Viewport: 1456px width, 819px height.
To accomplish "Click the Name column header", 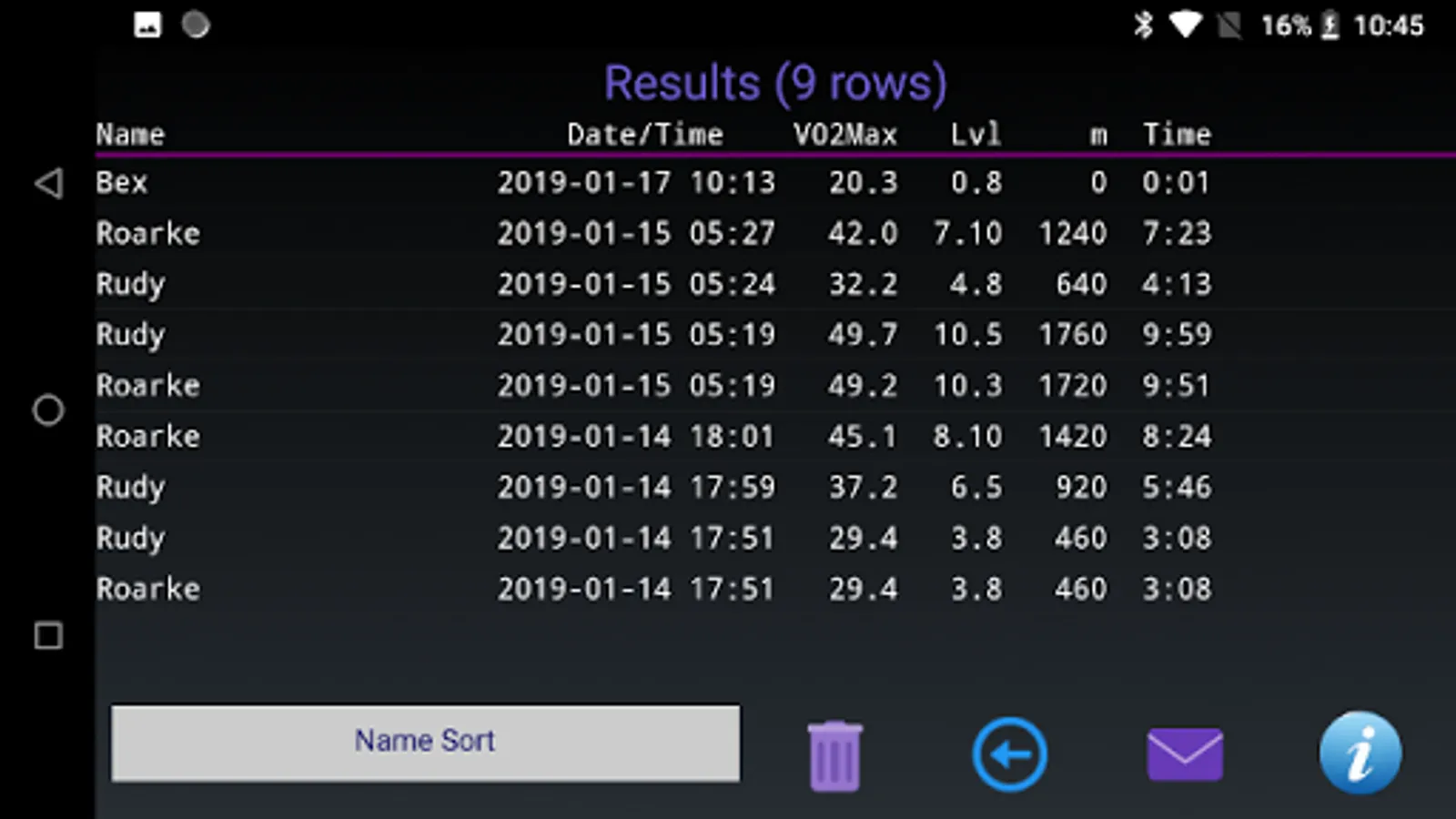I will 130,135.
